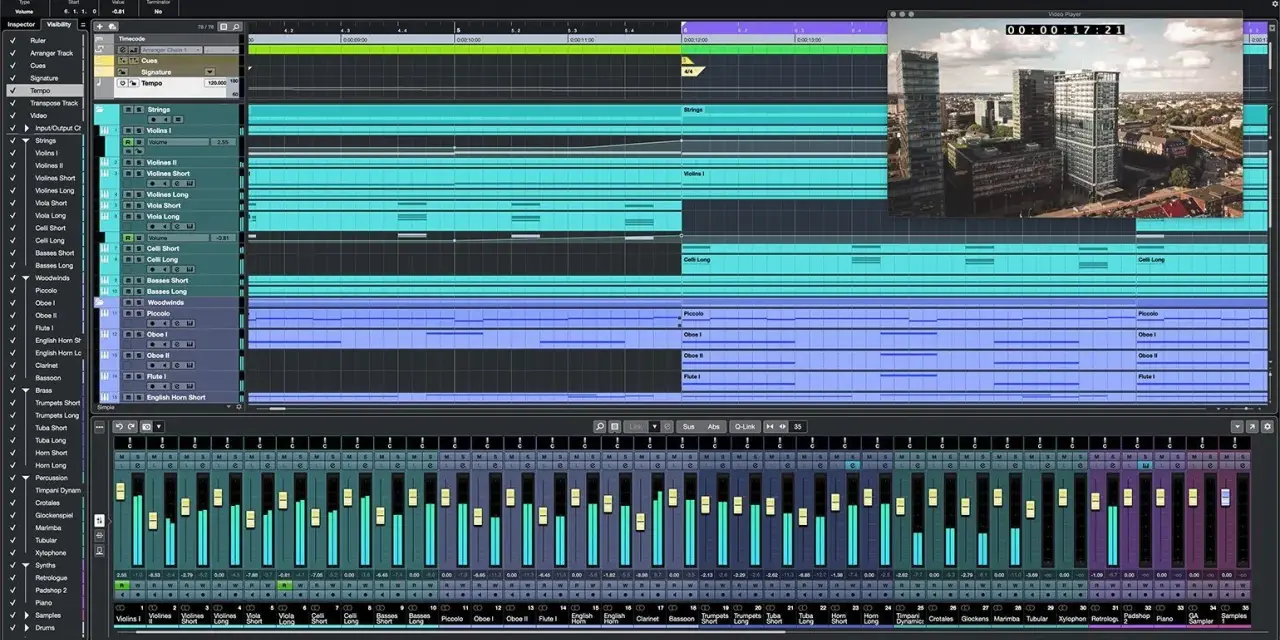Viewport: 1280px width, 640px height.
Task: Toggle Video track visibility checkmark
Action: [12, 115]
